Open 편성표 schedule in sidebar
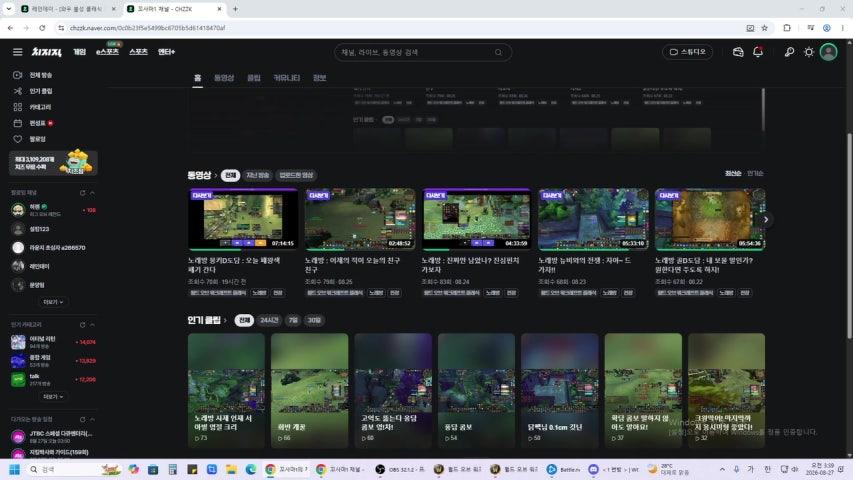 (34, 123)
